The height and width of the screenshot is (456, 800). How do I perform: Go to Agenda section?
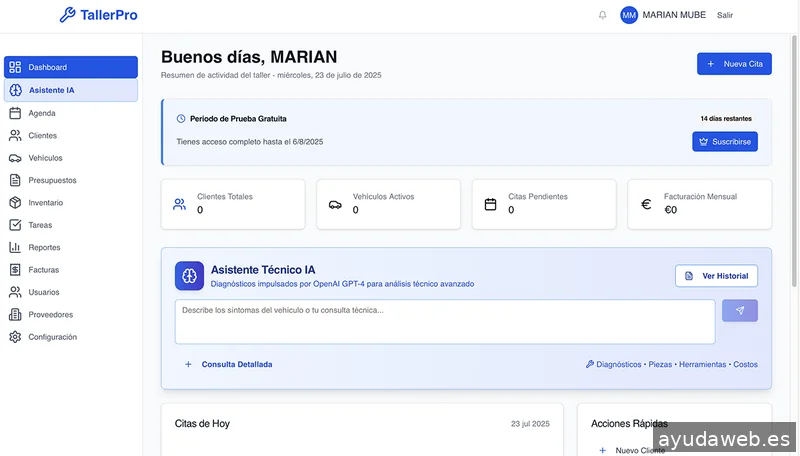pos(71,113)
